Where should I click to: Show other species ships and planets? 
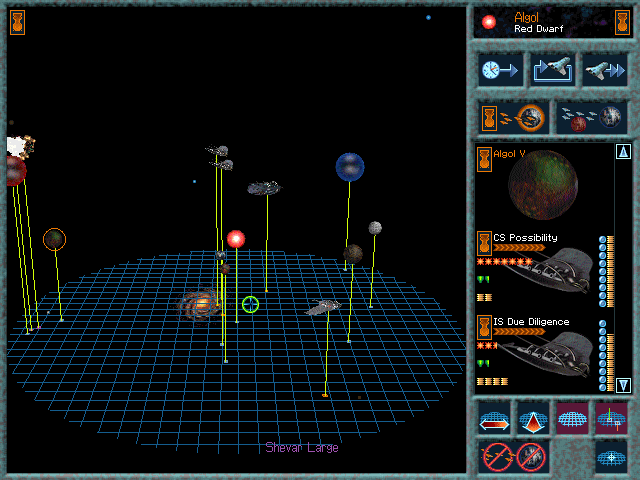pyautogui.click(x=591, y=118)
